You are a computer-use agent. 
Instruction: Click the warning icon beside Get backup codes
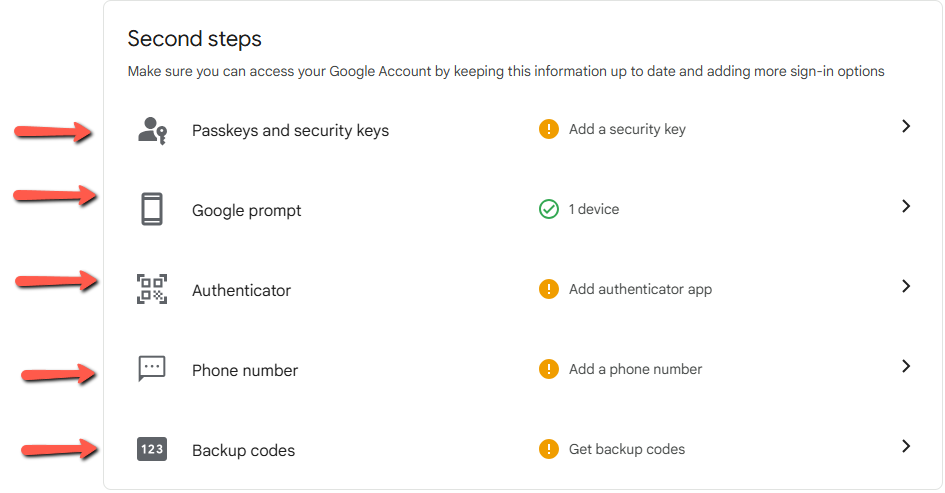pos(548,449)
